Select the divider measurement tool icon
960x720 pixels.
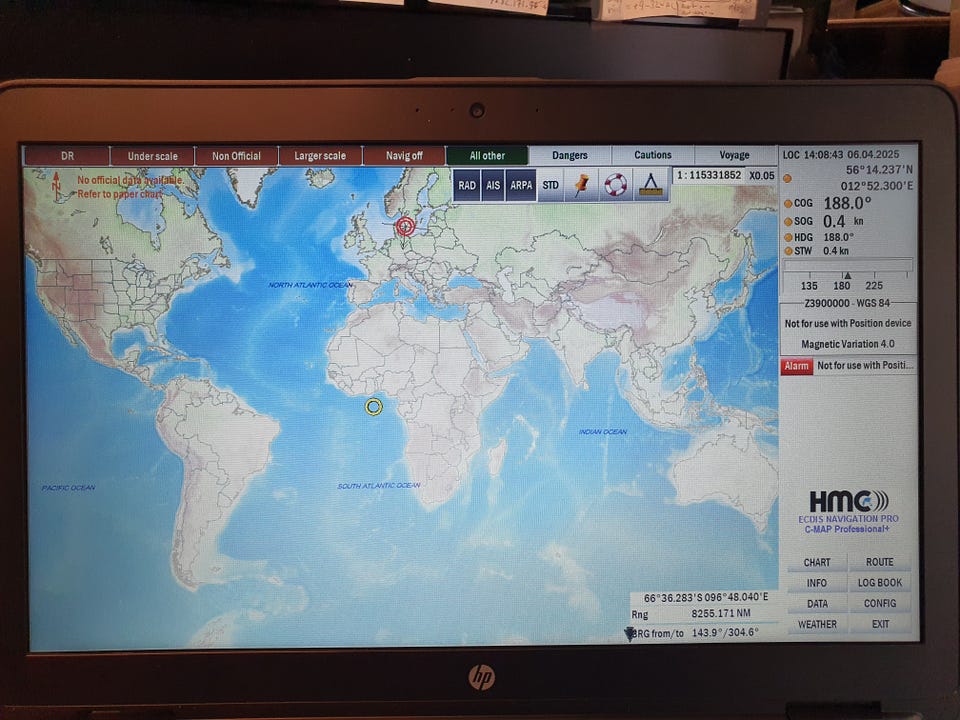click(x=650, y=184)
